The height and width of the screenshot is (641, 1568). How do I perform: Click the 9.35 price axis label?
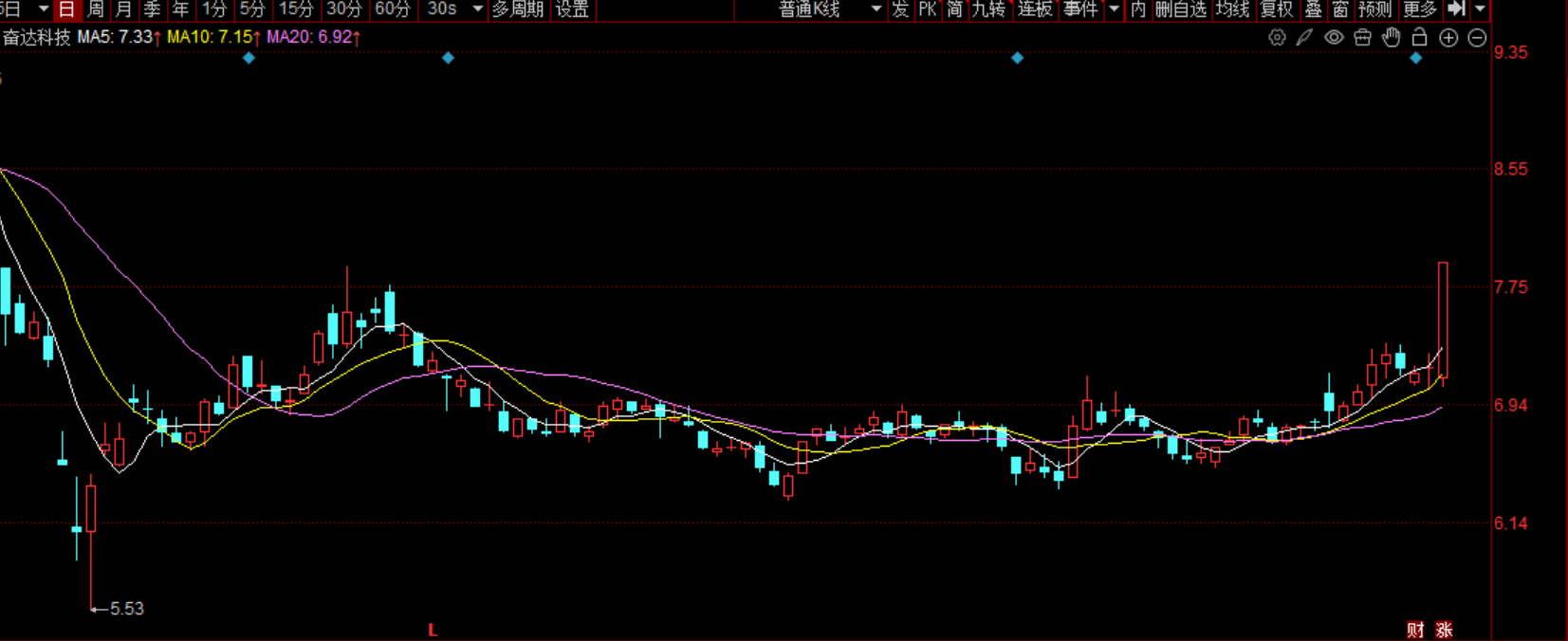click(1511, 52)
